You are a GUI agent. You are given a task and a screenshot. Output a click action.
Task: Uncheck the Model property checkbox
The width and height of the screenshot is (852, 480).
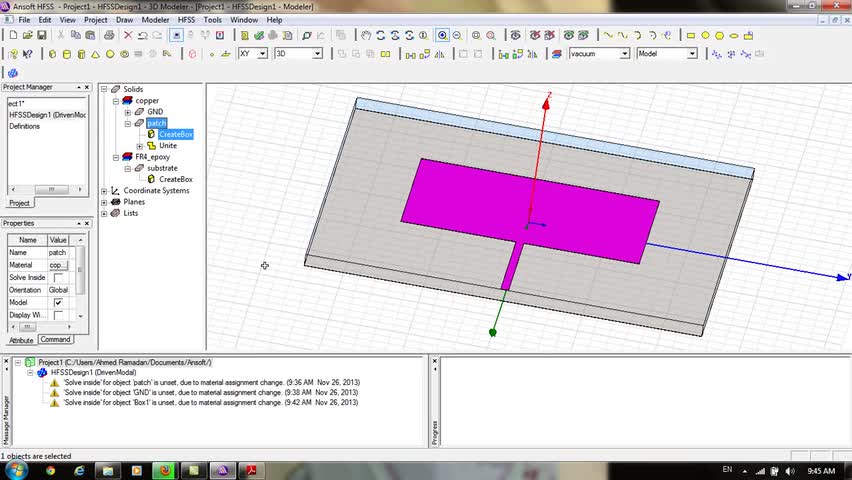[x=58, y=302]
